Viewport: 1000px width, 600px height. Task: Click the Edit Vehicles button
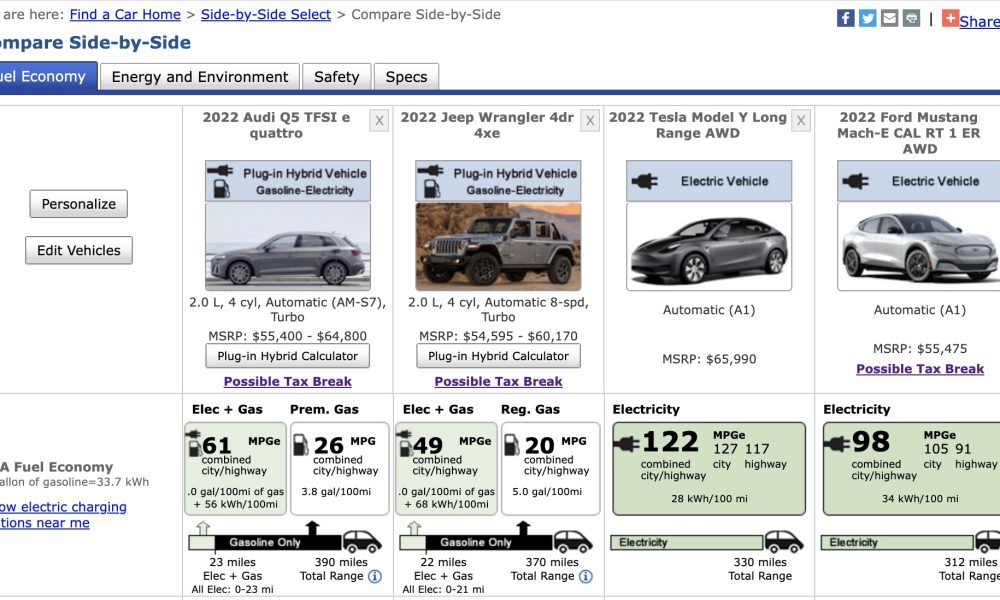79,251
